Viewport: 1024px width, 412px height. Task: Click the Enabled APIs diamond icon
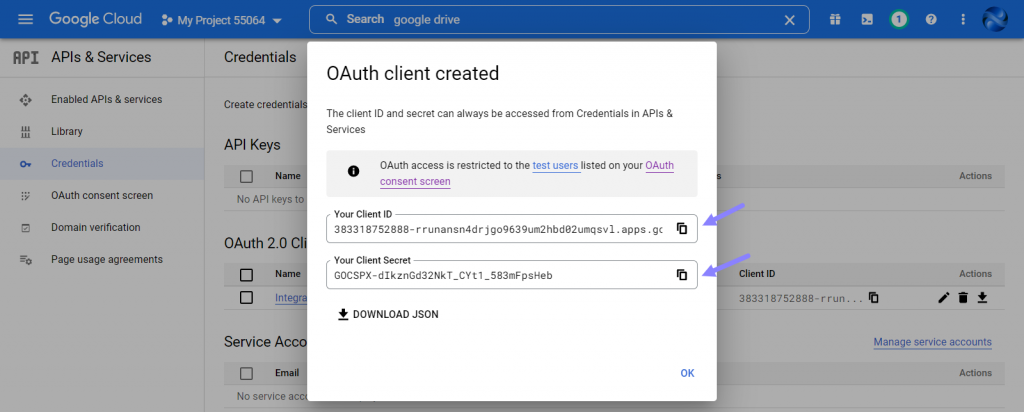[x=25, y=100]
